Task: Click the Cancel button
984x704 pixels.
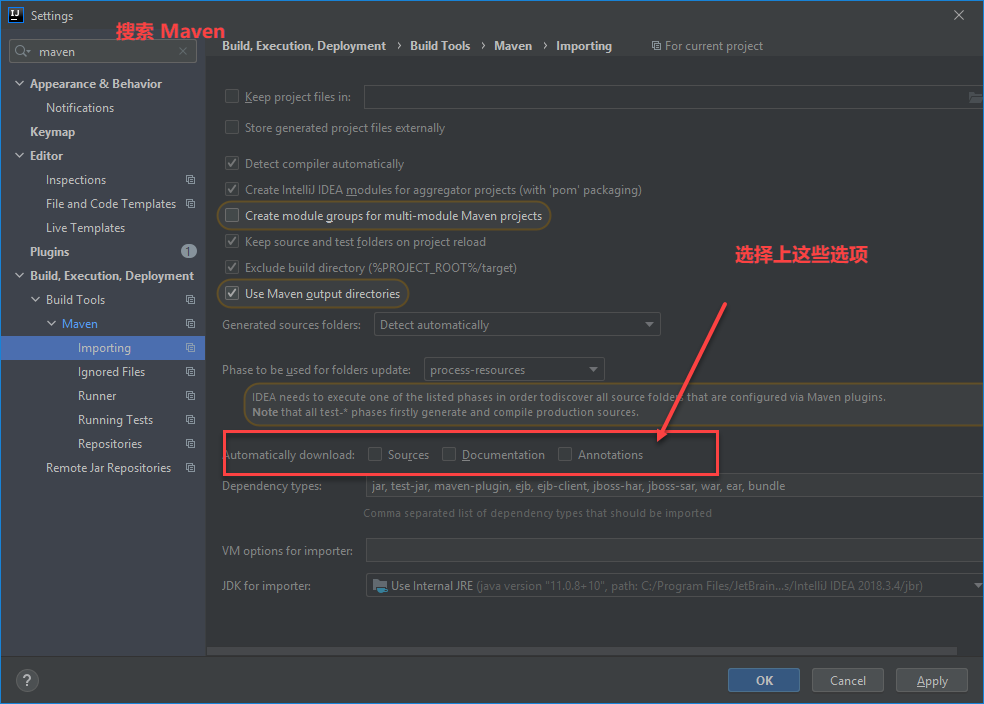Action: coord(848,680)
